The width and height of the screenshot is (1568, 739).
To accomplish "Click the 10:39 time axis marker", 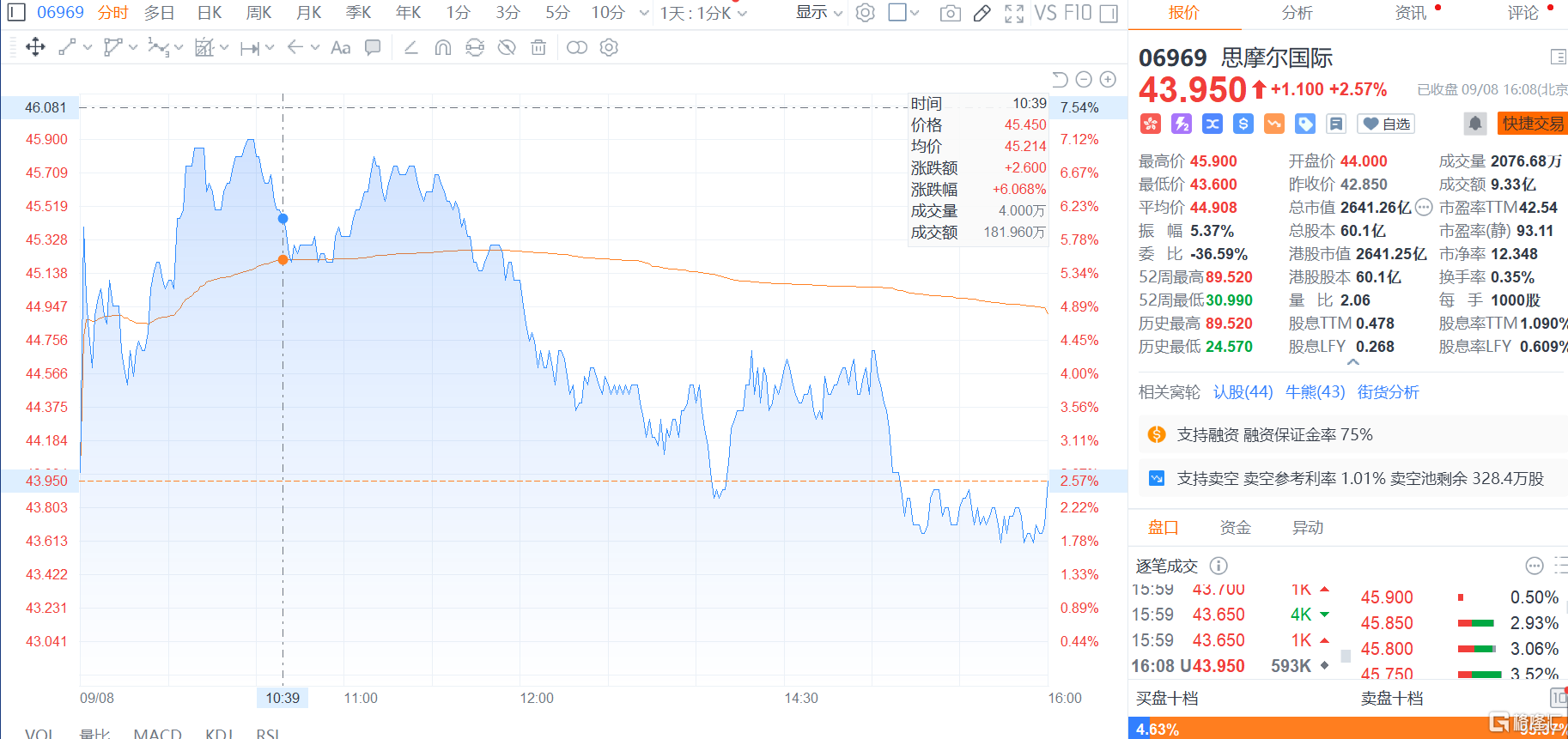I will (x=283, y=698).
